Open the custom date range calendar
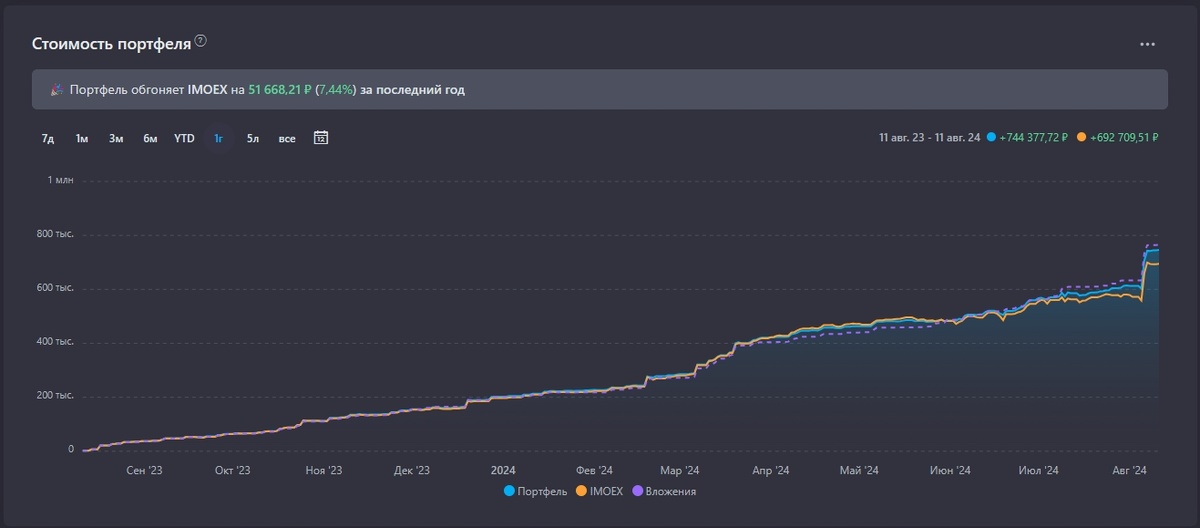Viewport: 1200px width, 528px height. click(x=321, y=138)
